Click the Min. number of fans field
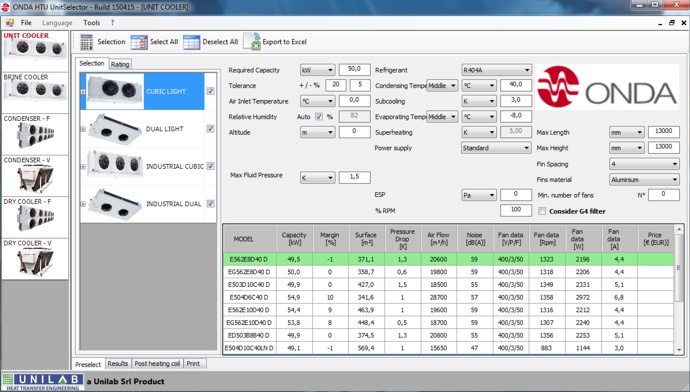Screen dimensions: 690x392 click(664, 194)
